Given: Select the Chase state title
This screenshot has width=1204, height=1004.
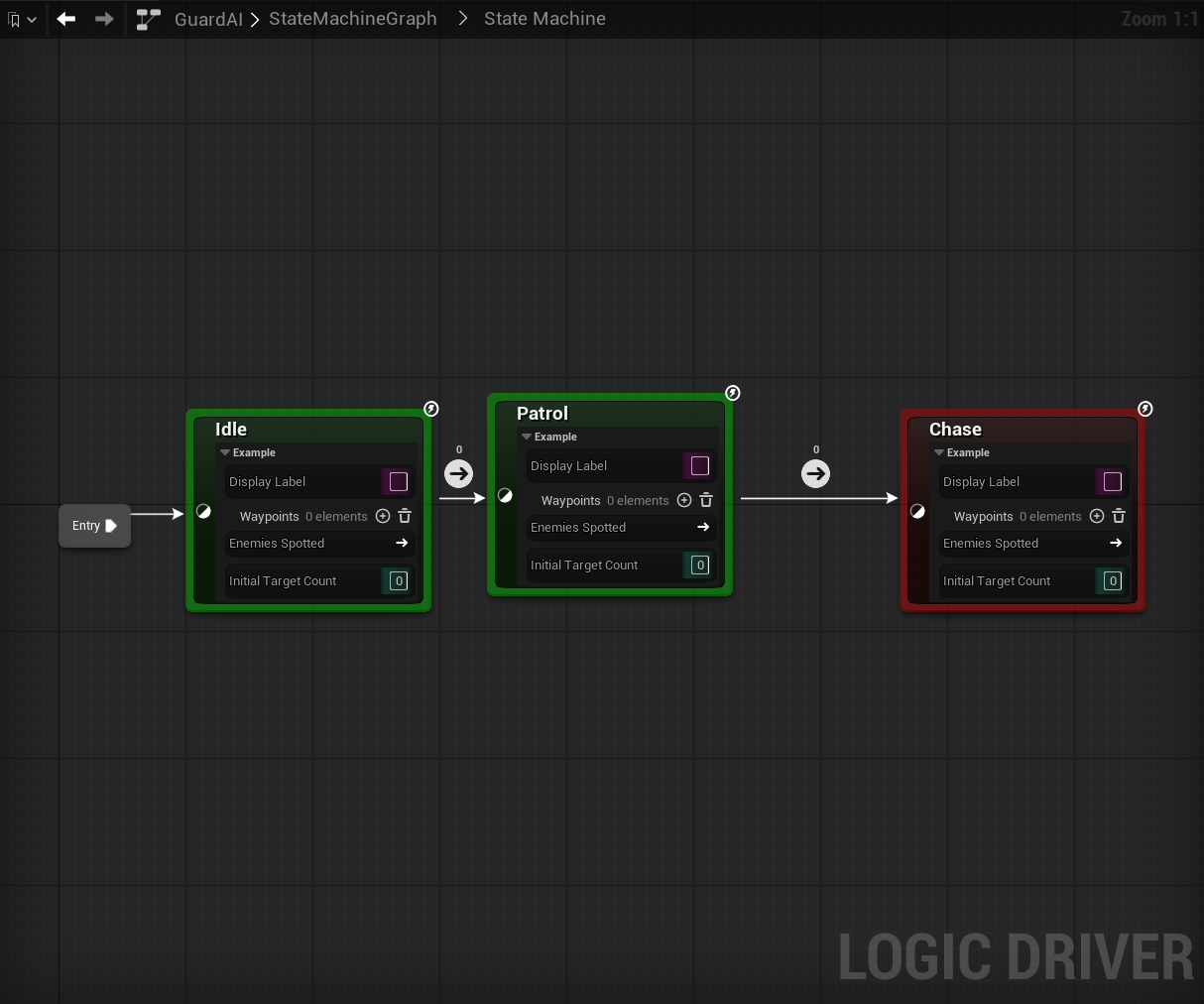Looking at the screenshot, I should (x=955, y=430).
